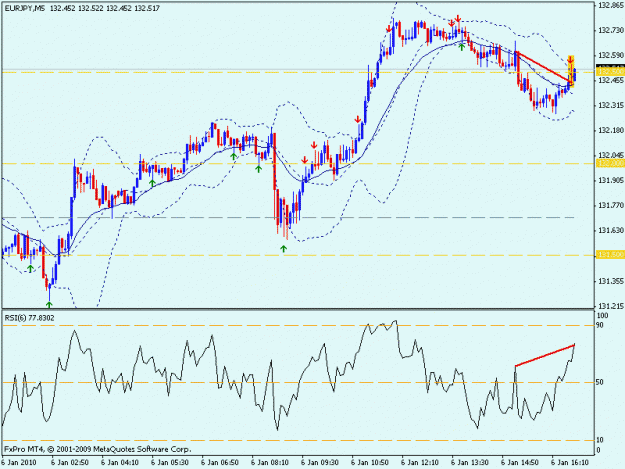The width and height of the screenshot is (625, 469).
Task: Click the EURJPY,M5 chart title text
Action: tap(25, 8)
